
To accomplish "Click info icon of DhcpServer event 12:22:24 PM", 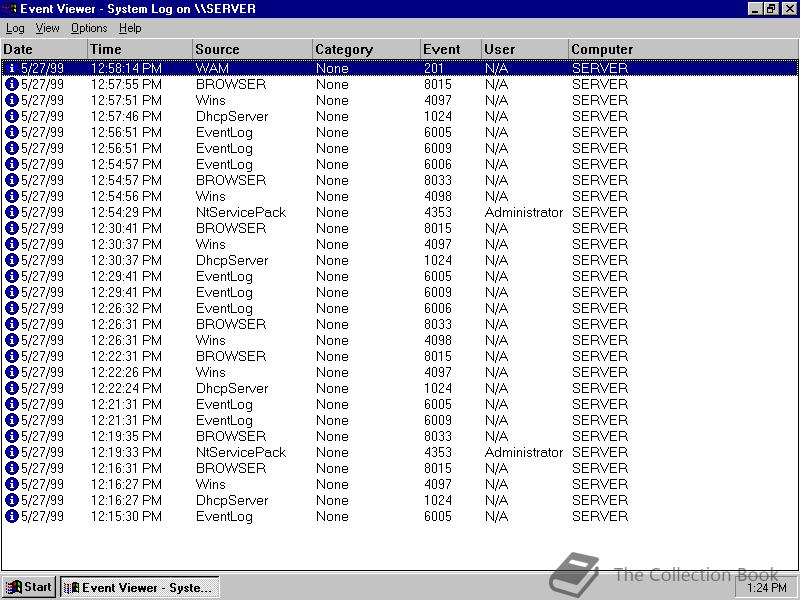I will pos(12,388).
